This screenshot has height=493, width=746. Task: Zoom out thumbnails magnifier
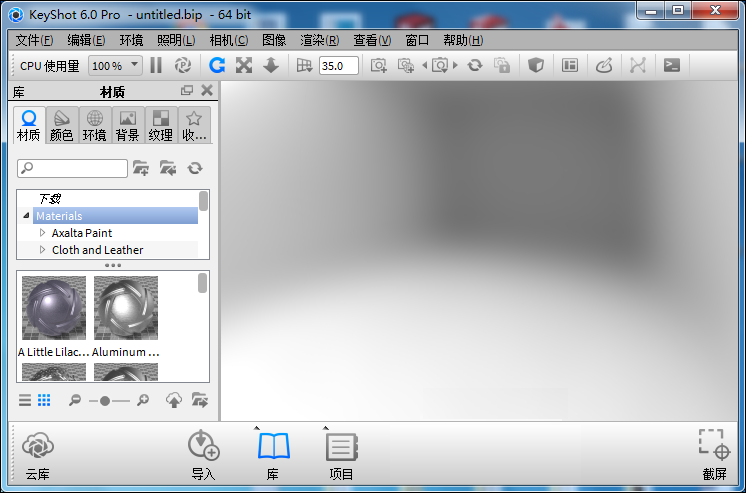75,400
